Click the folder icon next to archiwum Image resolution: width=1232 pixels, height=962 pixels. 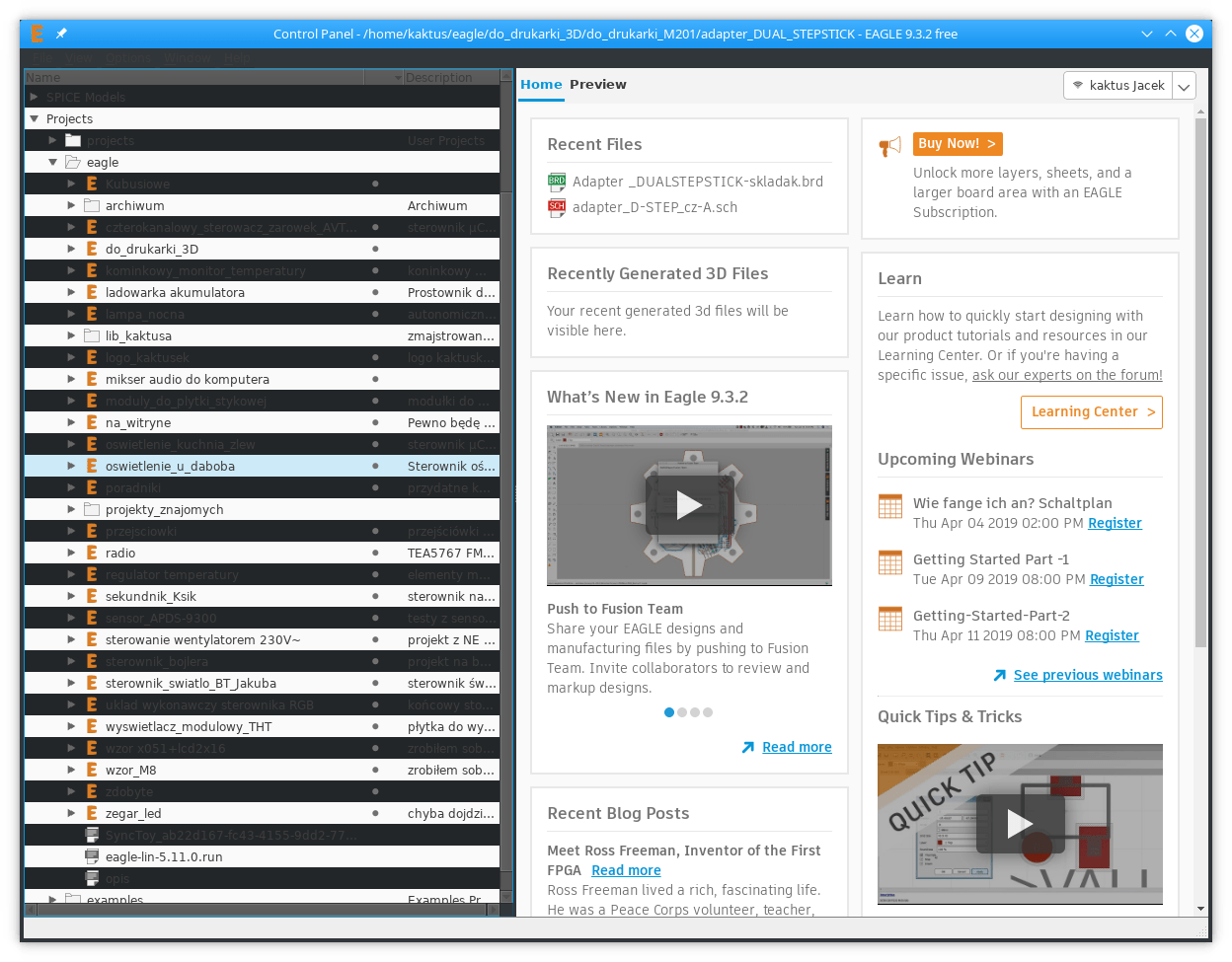click(x=92, y=206)
